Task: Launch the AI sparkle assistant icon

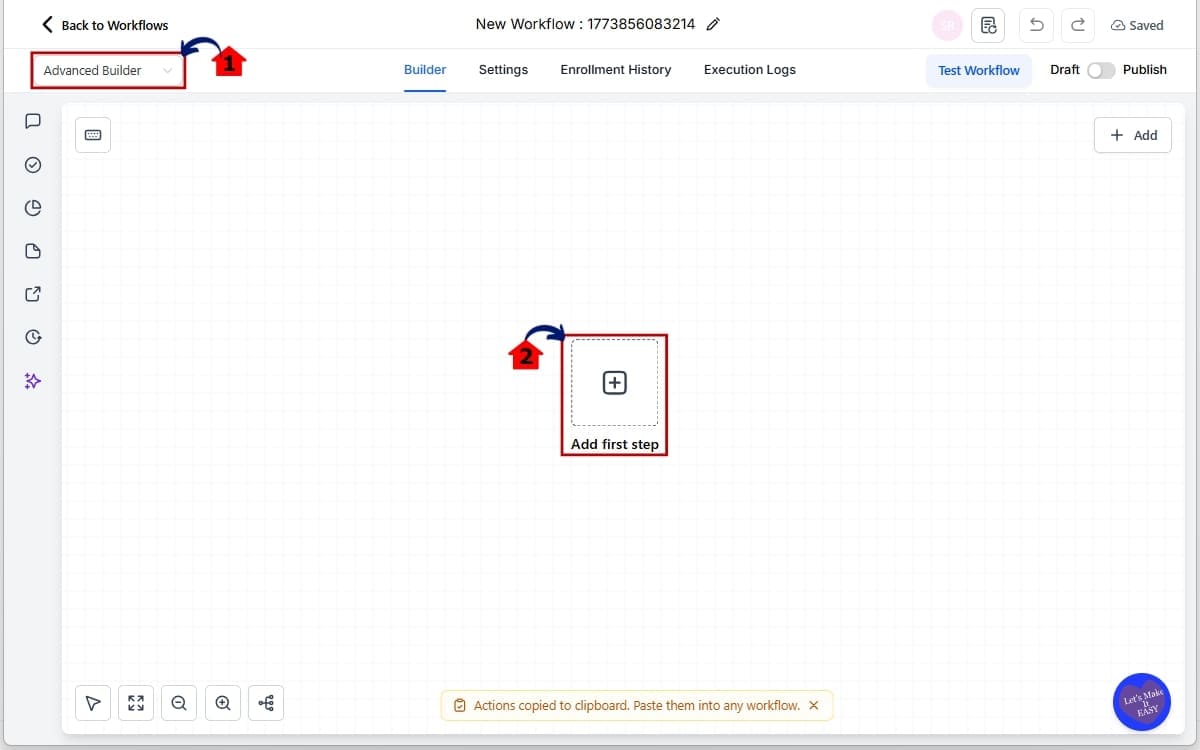Action: click(32, 381)
